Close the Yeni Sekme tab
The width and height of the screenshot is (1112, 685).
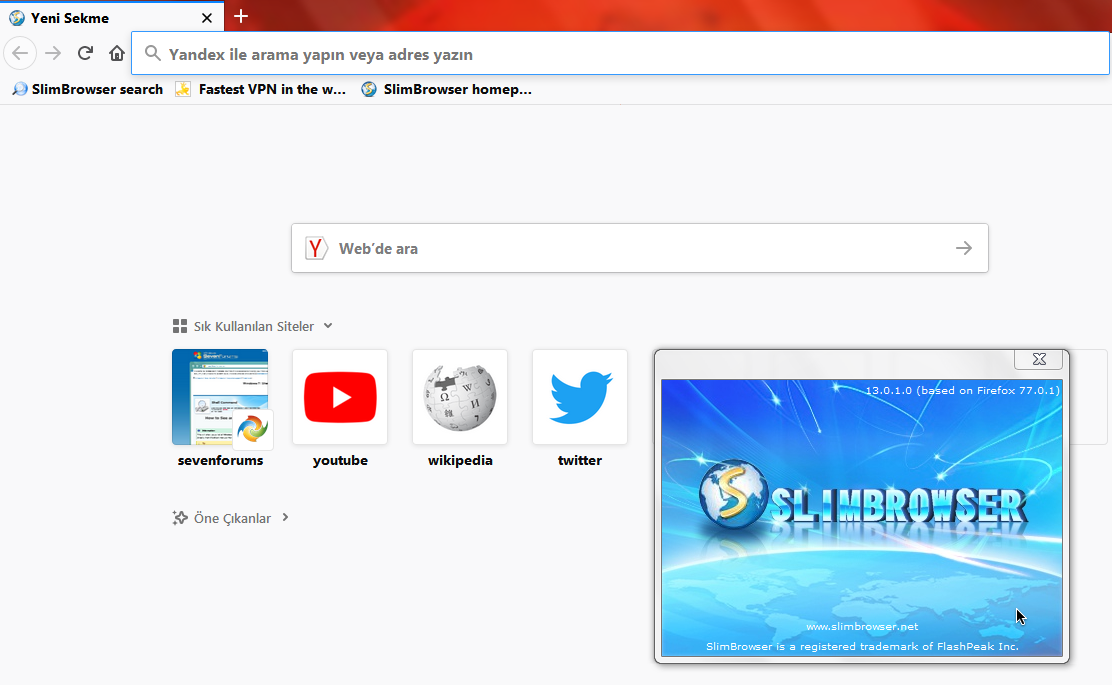point(206,18)
